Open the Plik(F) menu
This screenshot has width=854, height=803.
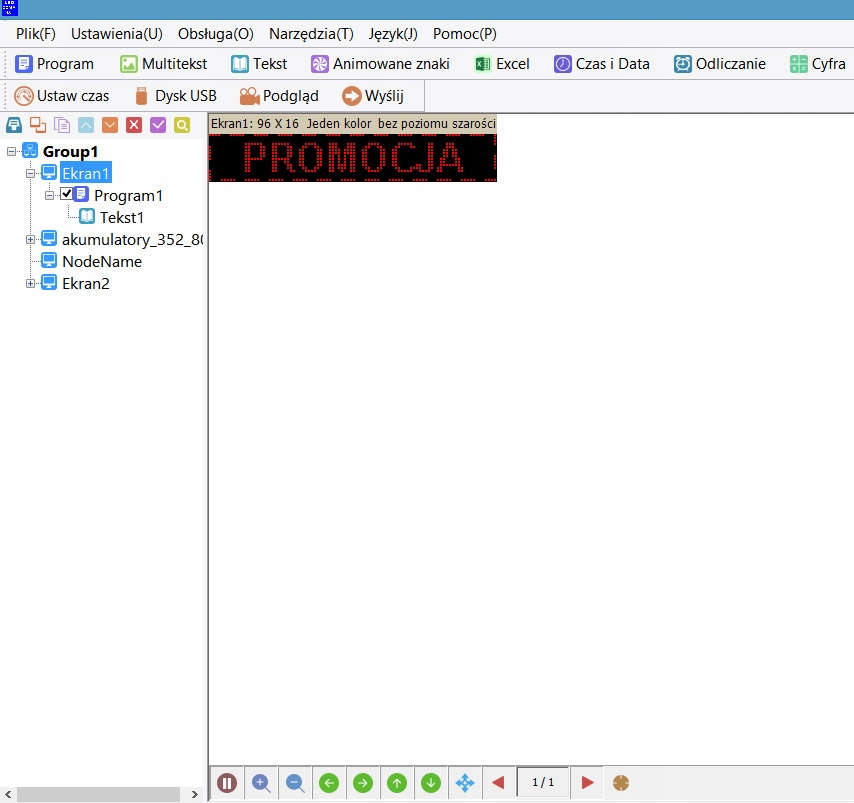click(36, 34)
